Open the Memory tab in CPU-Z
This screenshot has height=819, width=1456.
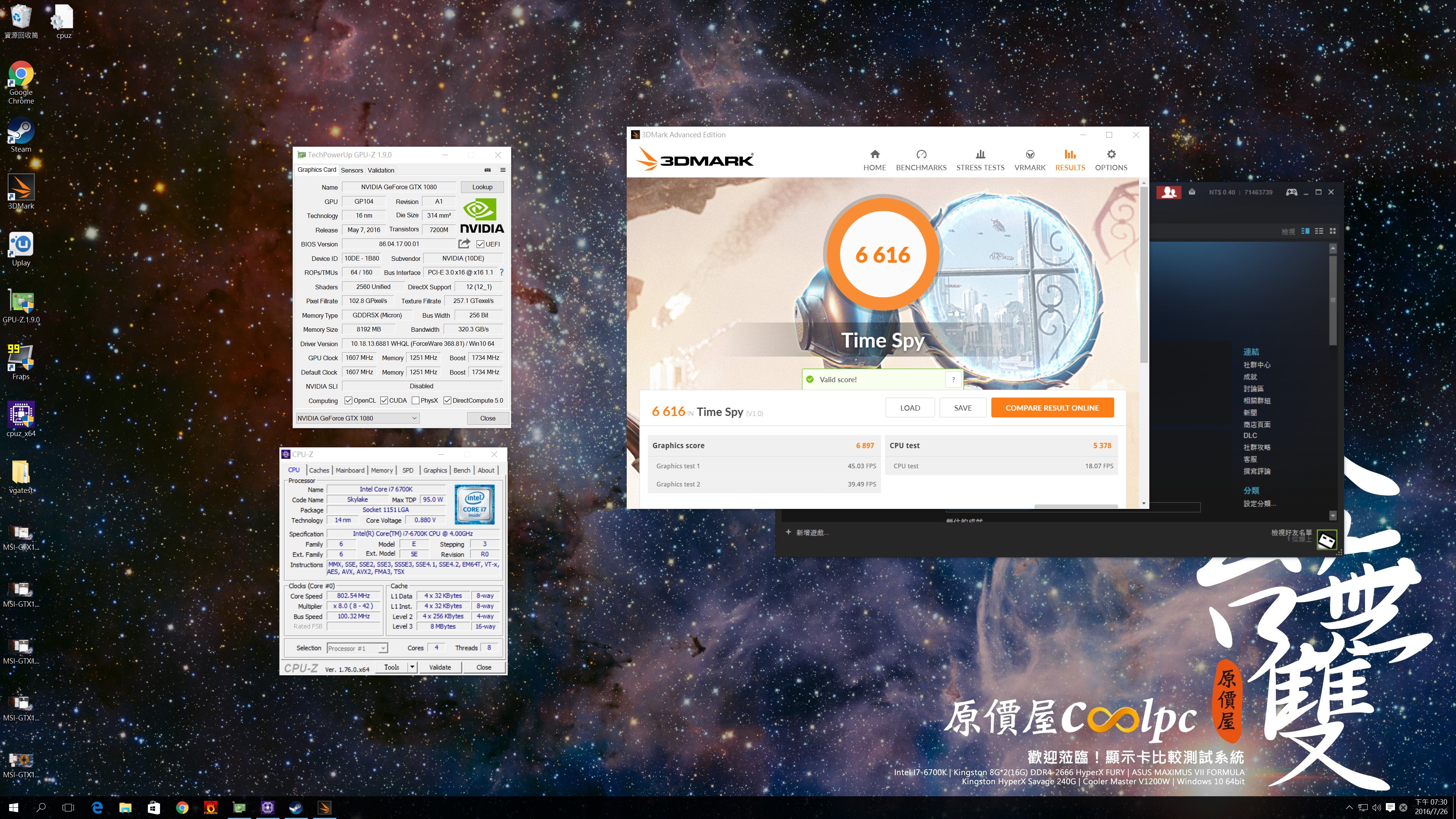tap(381, 470)
